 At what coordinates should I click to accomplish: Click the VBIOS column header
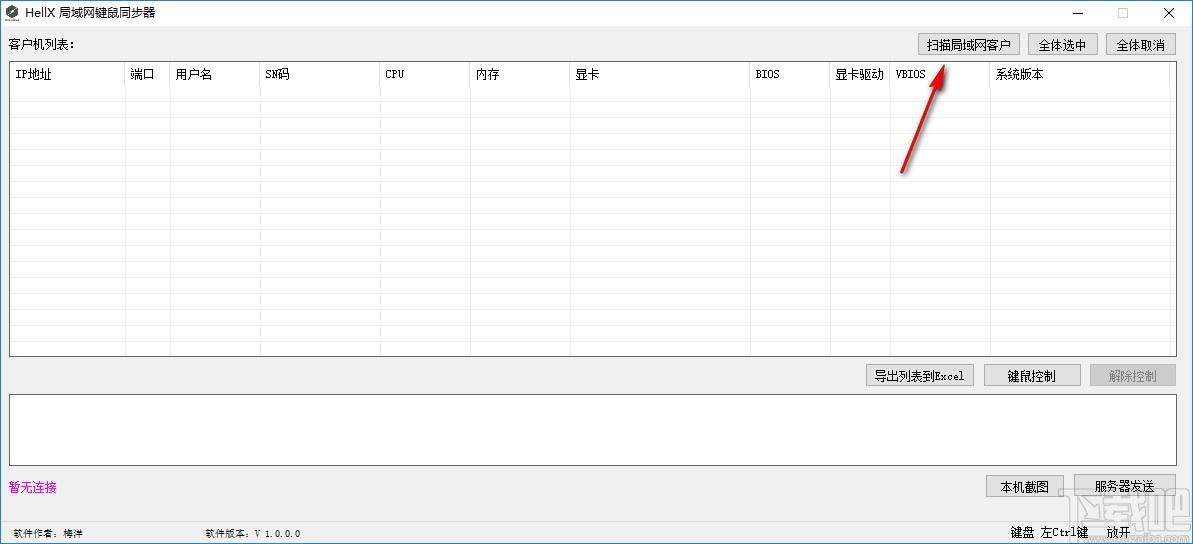[x=940, y=75]
